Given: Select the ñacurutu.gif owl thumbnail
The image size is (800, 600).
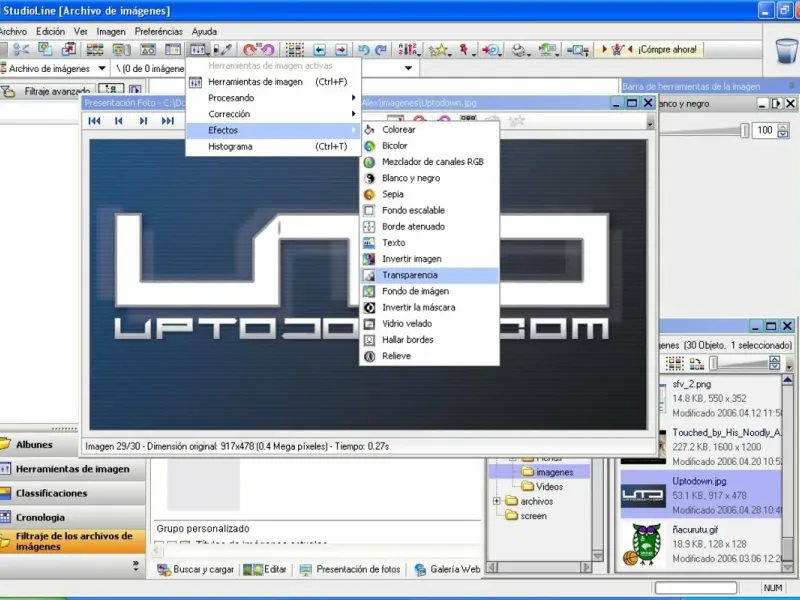Looking at the screenshot, I should click(642, 544).
